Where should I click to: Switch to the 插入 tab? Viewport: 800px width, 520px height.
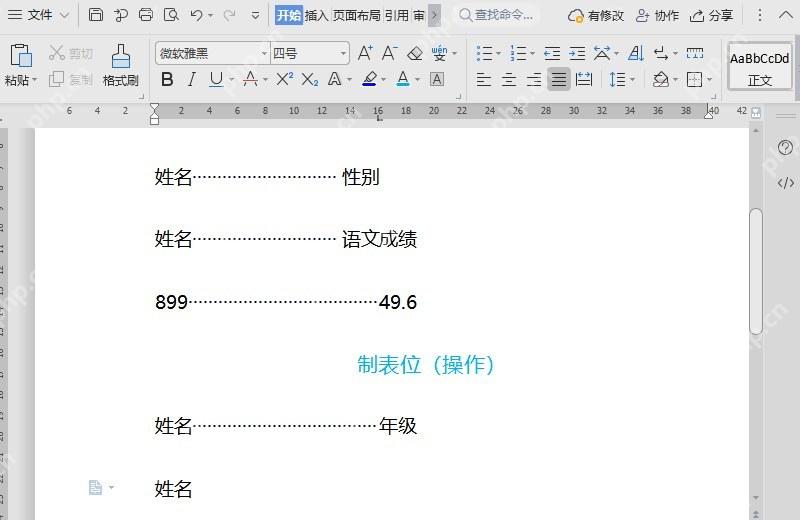click(316, 15)
